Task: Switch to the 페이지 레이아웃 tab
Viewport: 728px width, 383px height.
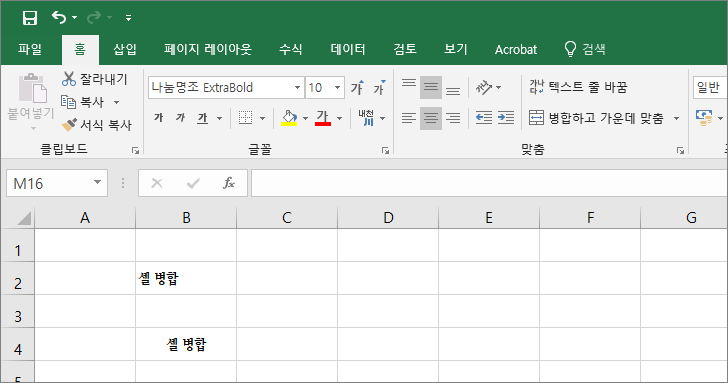Action: 208,49
